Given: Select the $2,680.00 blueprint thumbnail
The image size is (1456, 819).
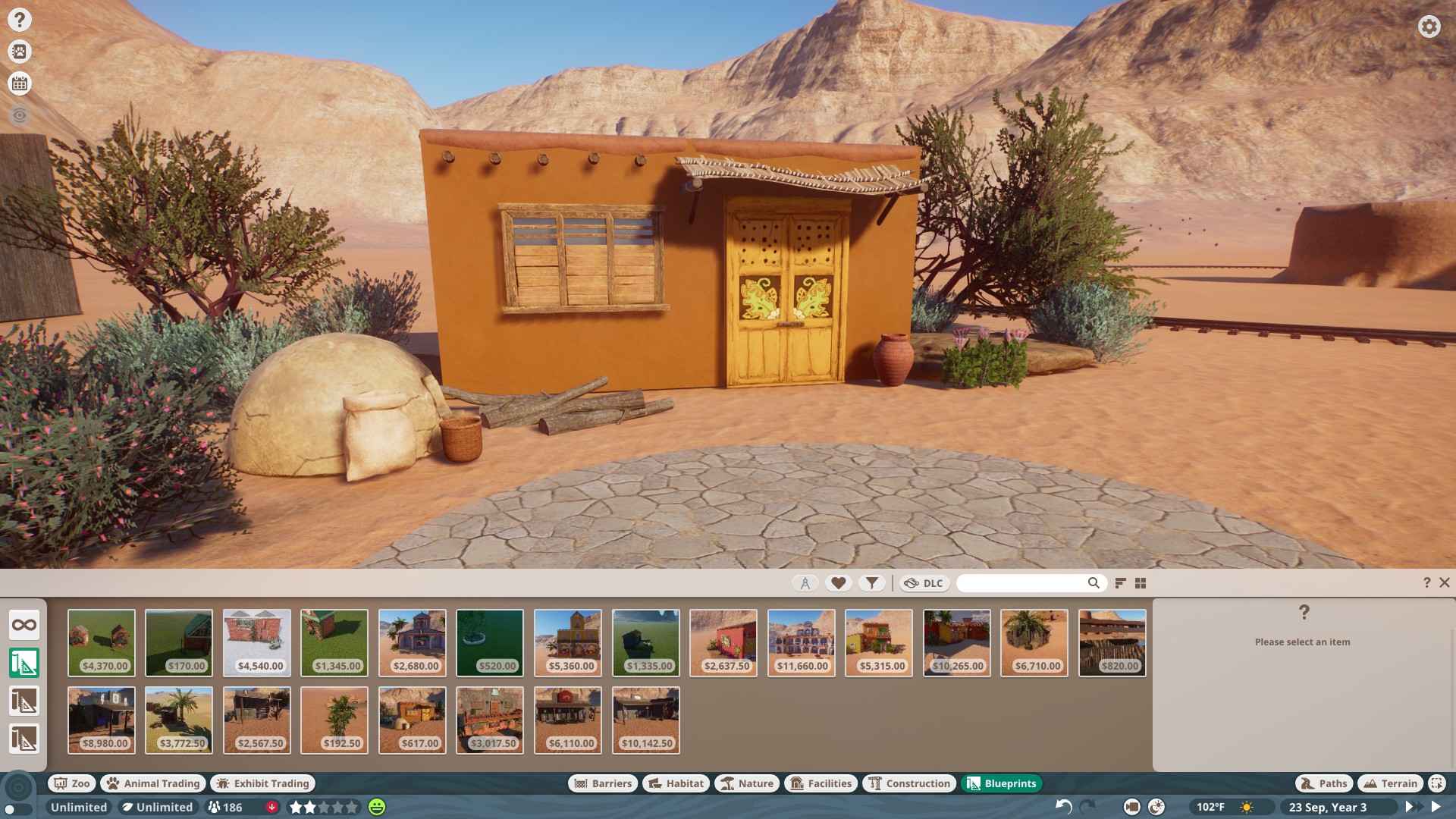Looking at the screenshot, I should tap(413, 643).
